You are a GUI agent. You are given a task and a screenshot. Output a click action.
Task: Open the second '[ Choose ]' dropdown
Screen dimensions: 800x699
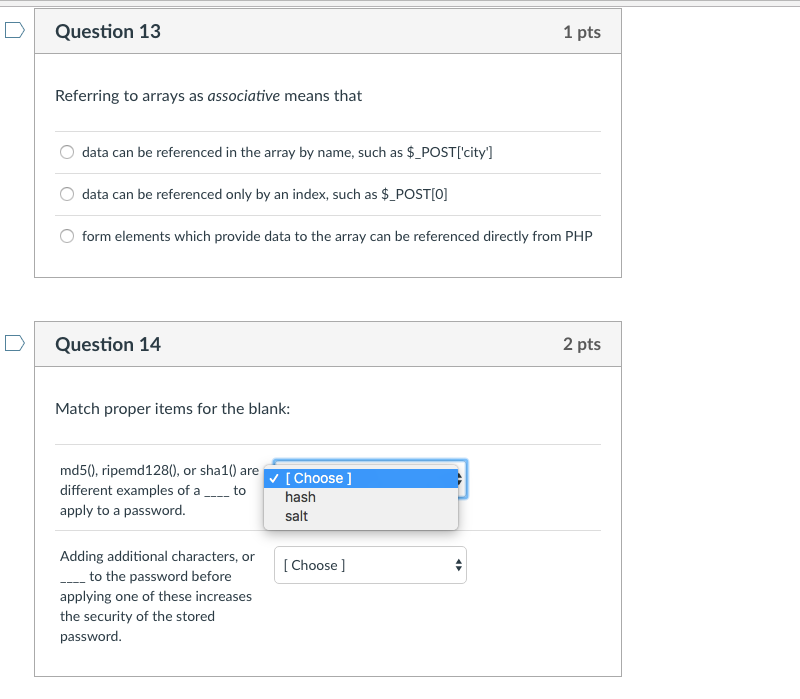coord(370,565)
